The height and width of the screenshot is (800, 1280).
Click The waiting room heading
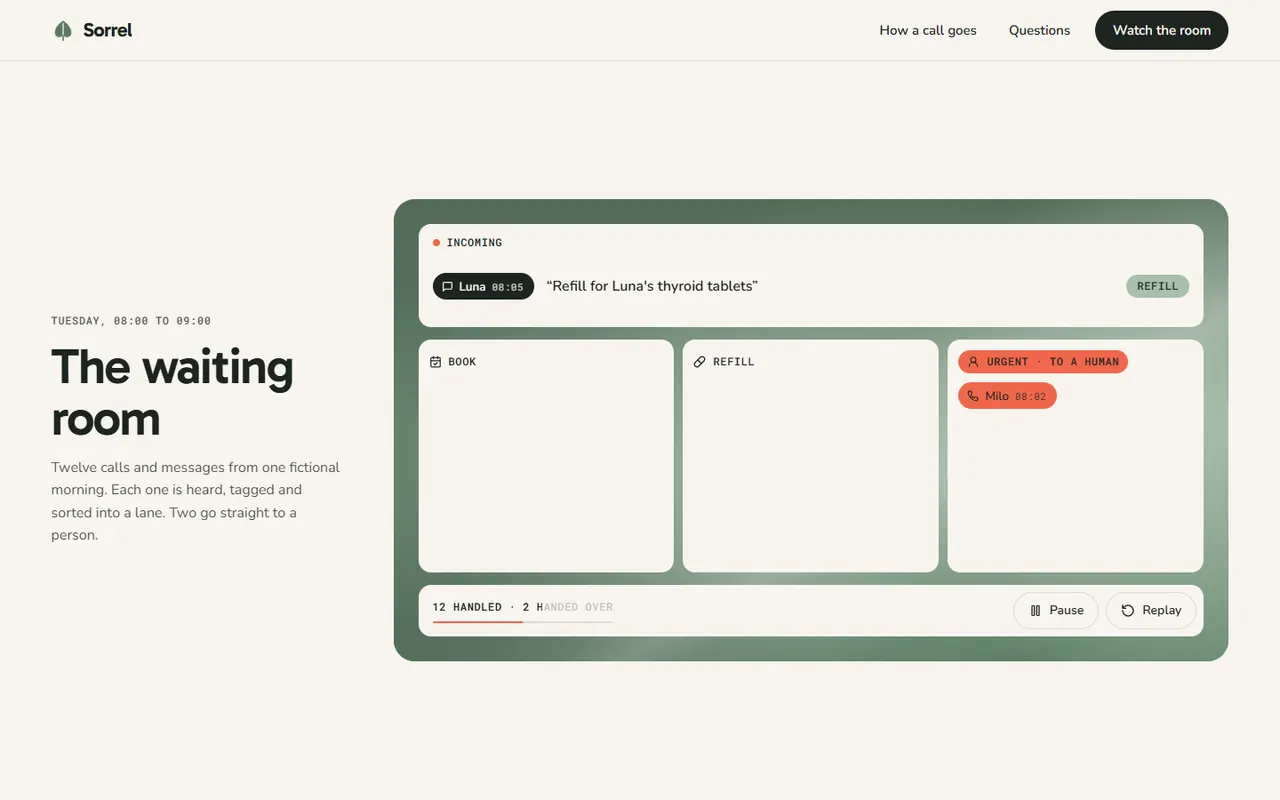172,392
